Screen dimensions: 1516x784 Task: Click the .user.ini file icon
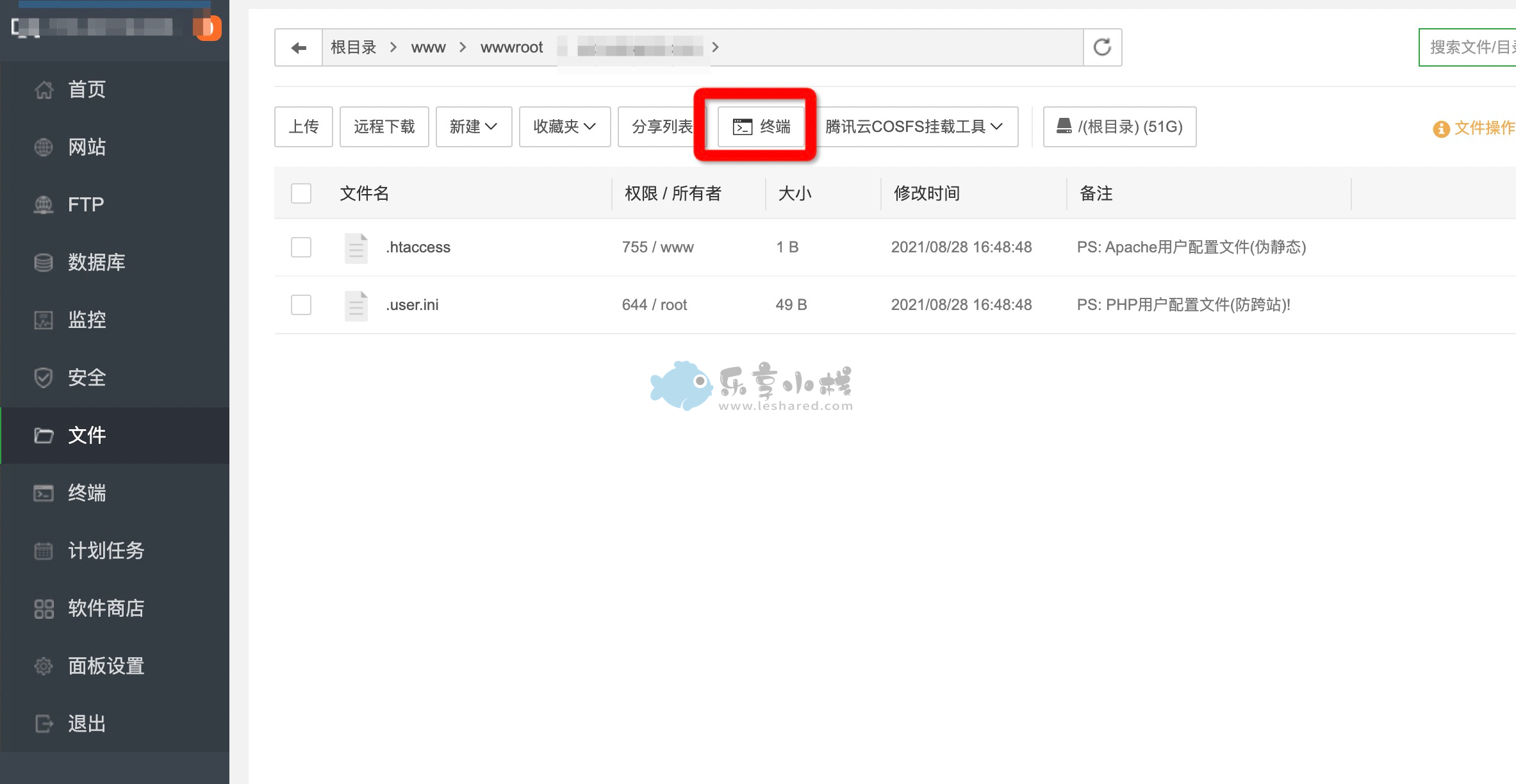[356, 306]
